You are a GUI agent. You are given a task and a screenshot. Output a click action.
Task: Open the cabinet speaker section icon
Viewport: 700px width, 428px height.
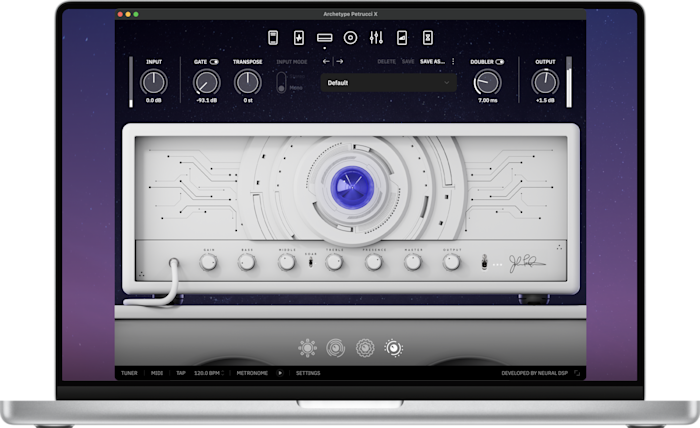coord(350,38)
